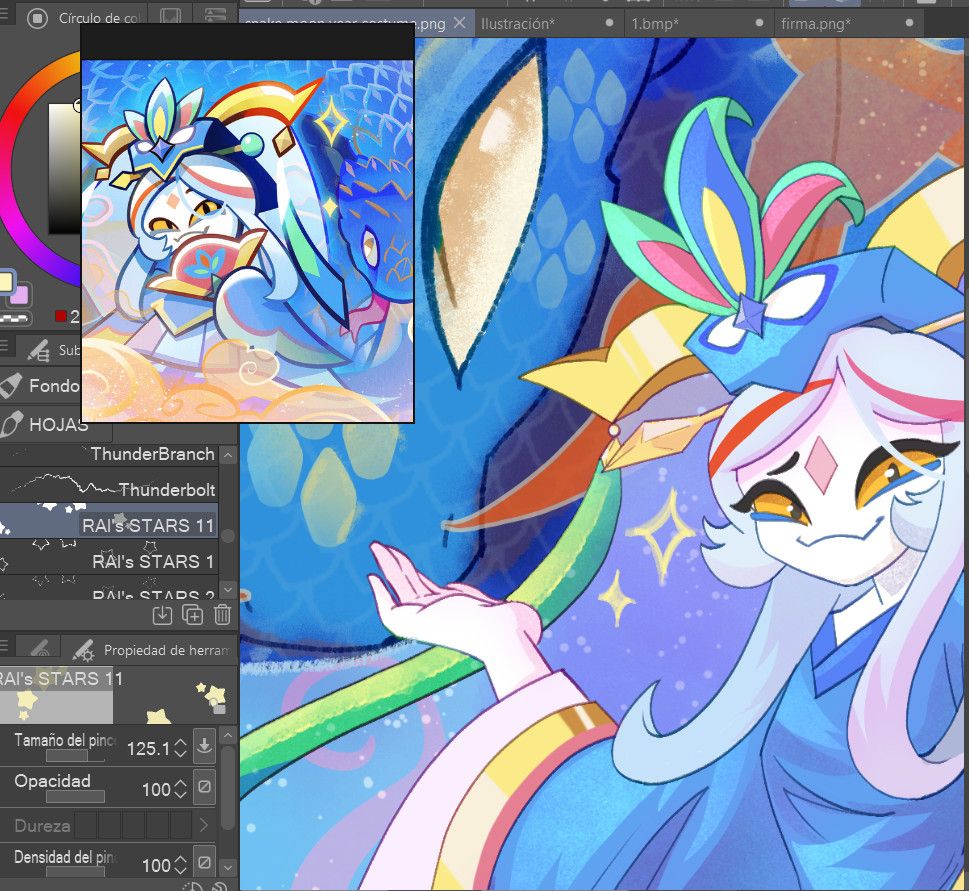
Task: Click the brush size 125.1 stepper arrows
Action: click(x=180, y=748)
